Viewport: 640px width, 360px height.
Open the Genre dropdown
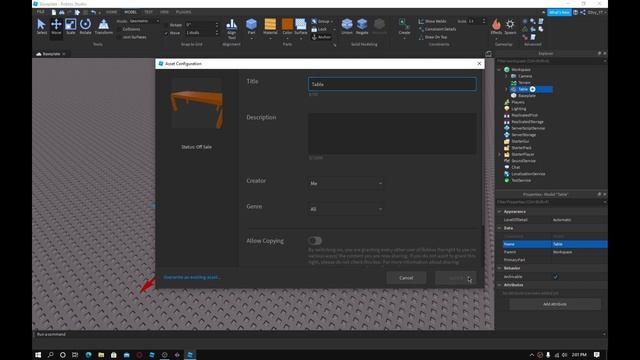pos(346,209)
